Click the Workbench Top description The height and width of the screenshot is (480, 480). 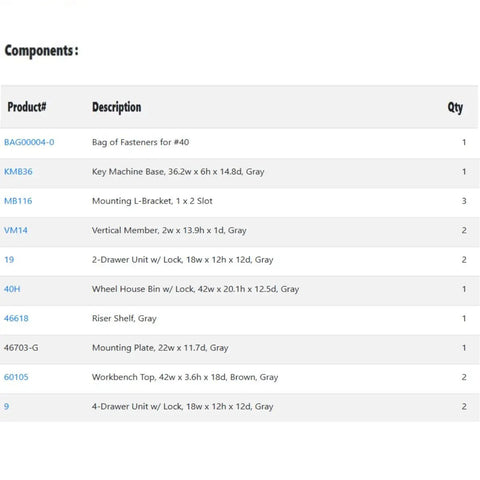pyautogui.click(x=185, y=377)
